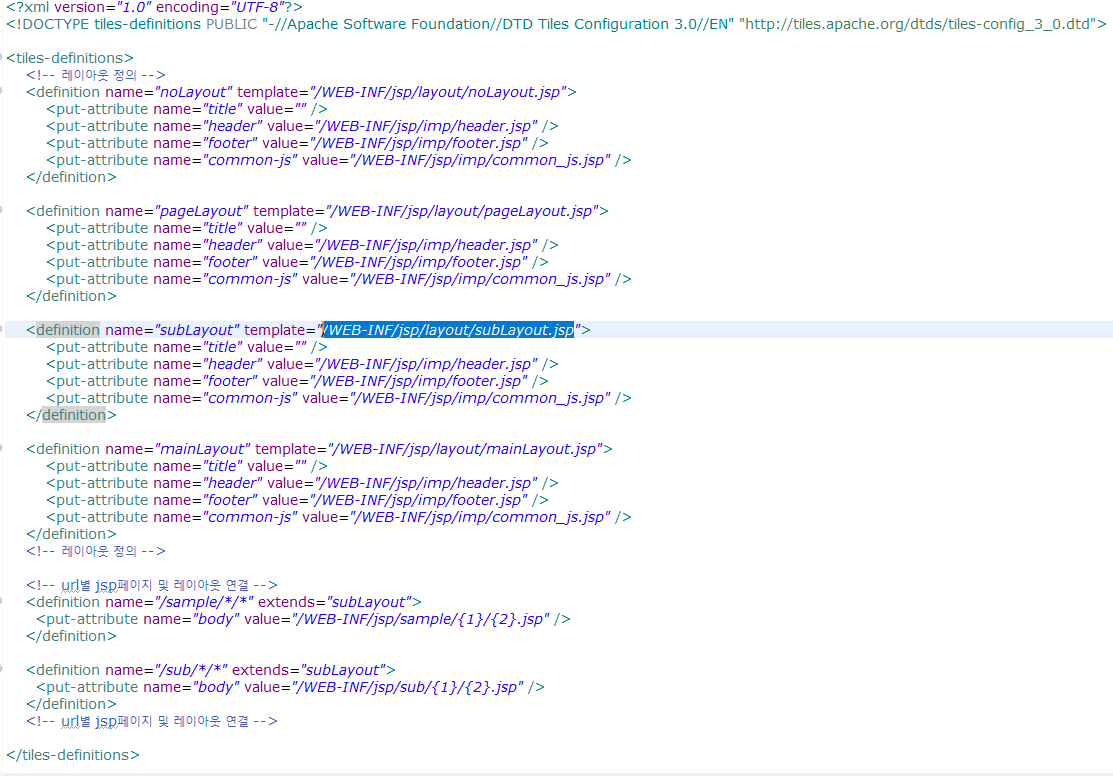Select the "/sub/*/*" definition name
The image size is (1113, 776).
coord(191,671)
